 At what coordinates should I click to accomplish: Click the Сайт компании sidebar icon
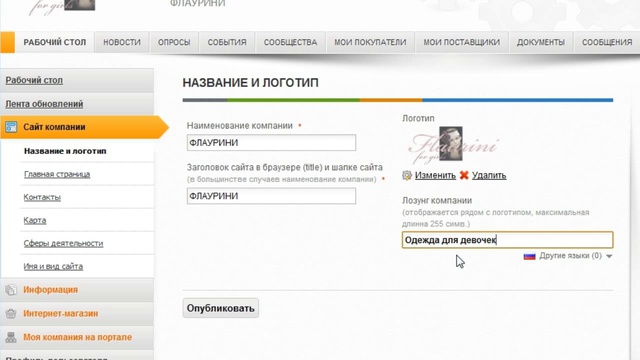coord(11,127)
